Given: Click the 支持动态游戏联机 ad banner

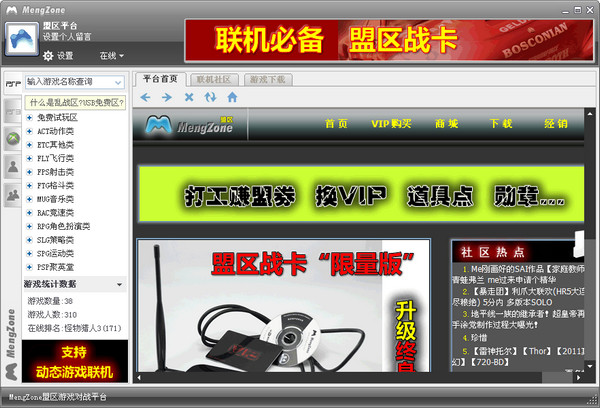Looking at the screenshot, I should pyautogui.click(x=75, y=361).
